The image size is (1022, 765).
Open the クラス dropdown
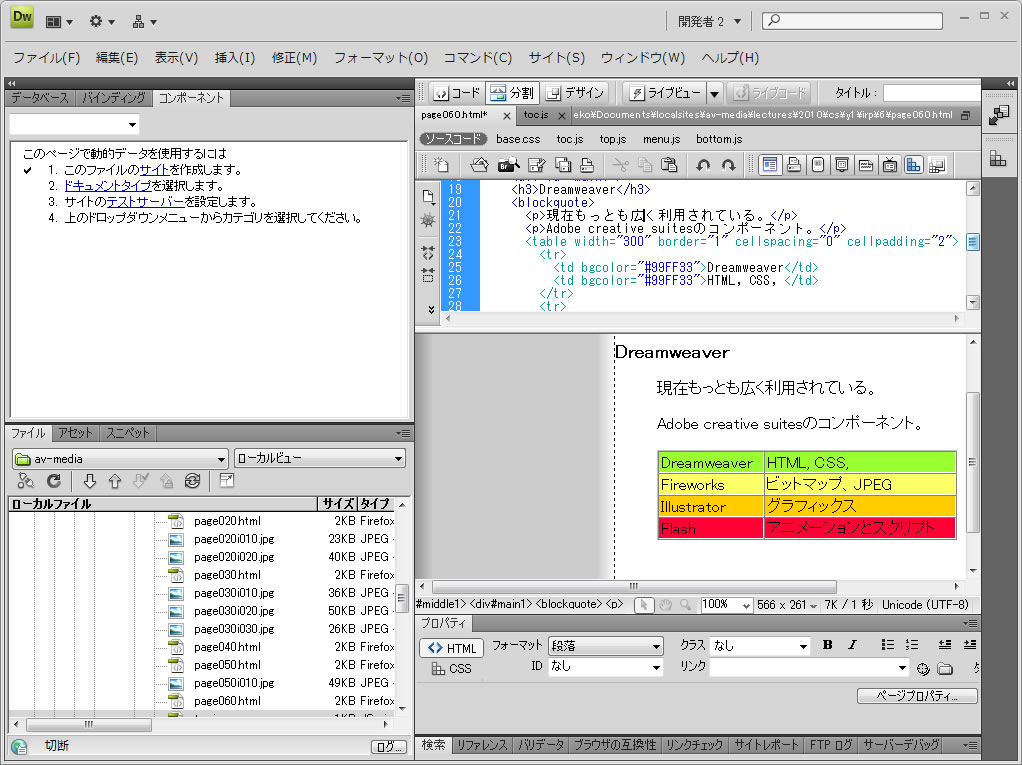click(760, 646)
